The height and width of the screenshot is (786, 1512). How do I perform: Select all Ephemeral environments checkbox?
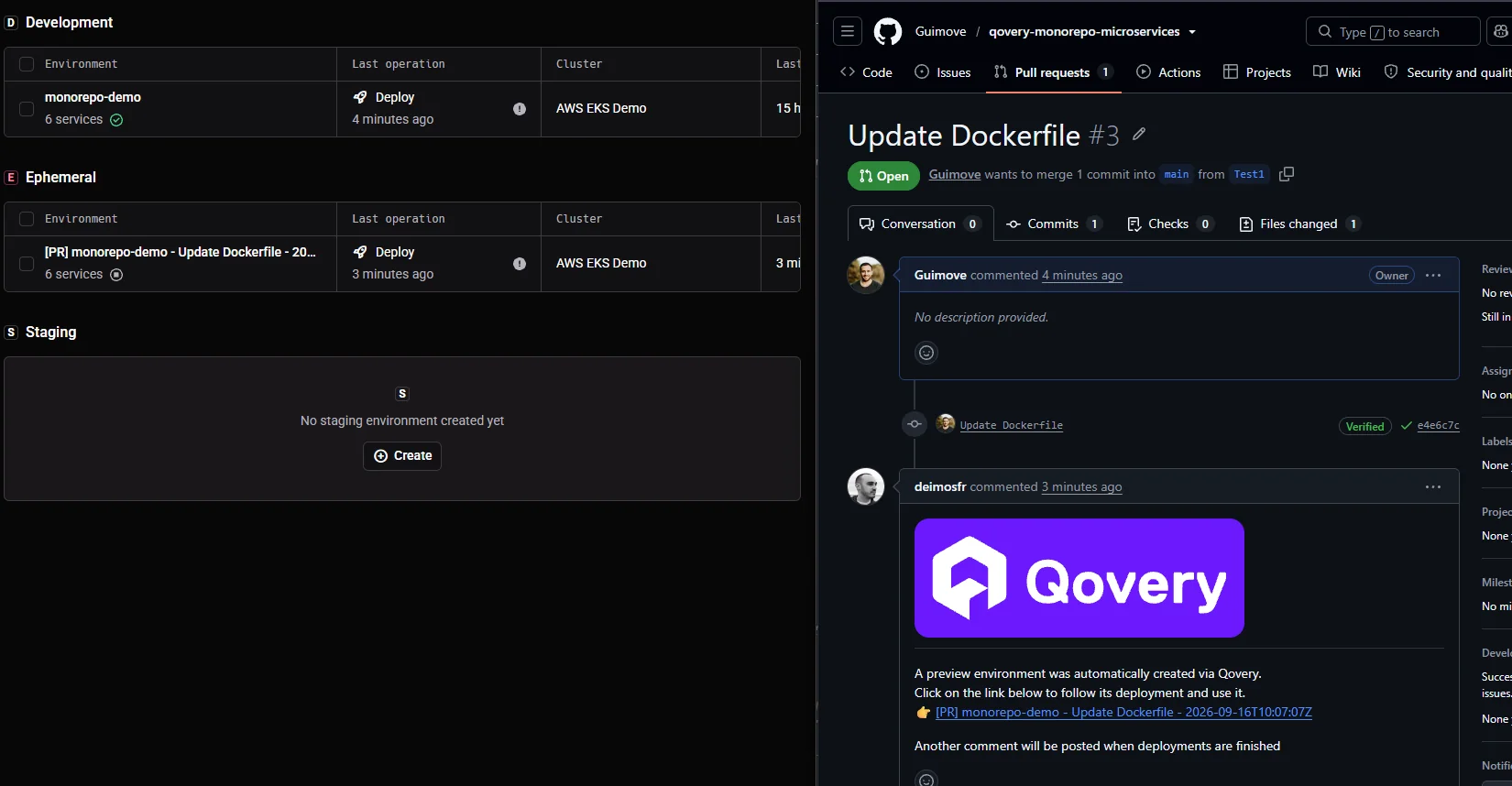pyautogui.click(x=27, y=219)
